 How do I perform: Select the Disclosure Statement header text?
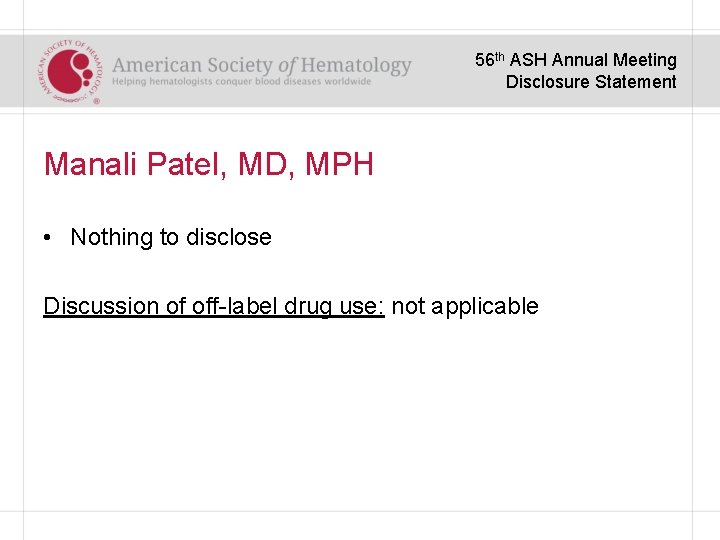pos(591,82)
